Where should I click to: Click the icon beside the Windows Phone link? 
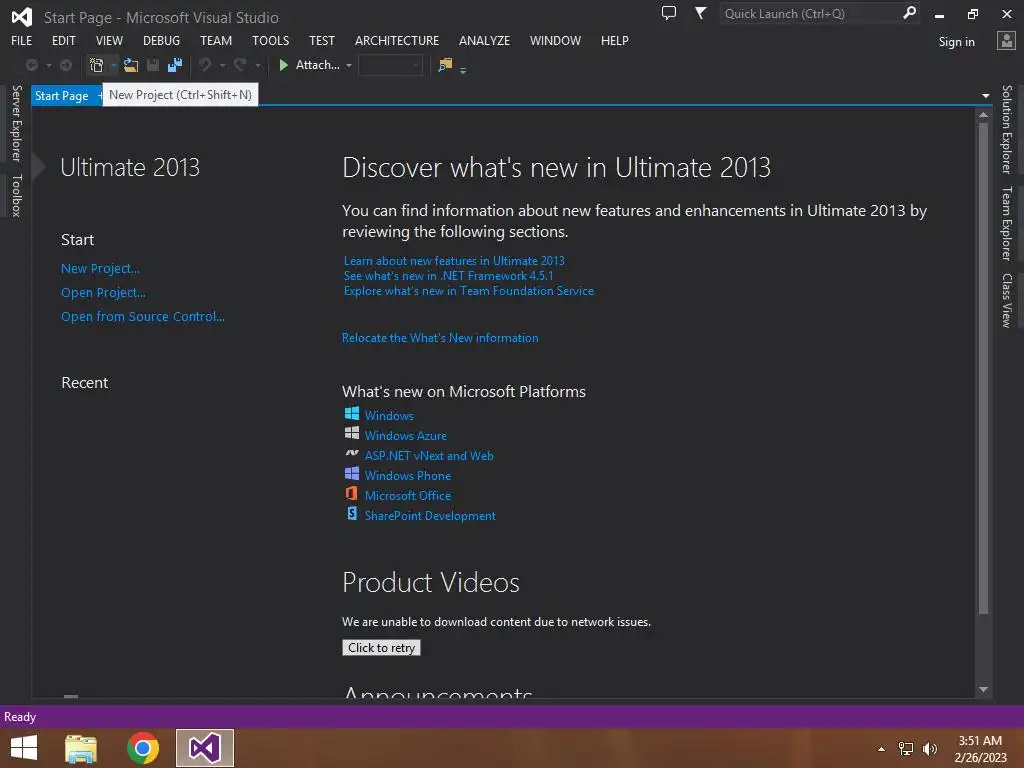[x=351, y=473]
